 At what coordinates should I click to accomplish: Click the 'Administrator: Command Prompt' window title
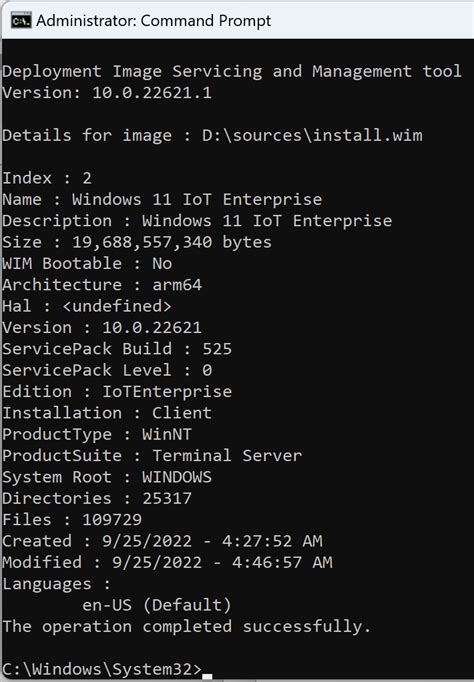pyautogui.click(x=154, y=20)
